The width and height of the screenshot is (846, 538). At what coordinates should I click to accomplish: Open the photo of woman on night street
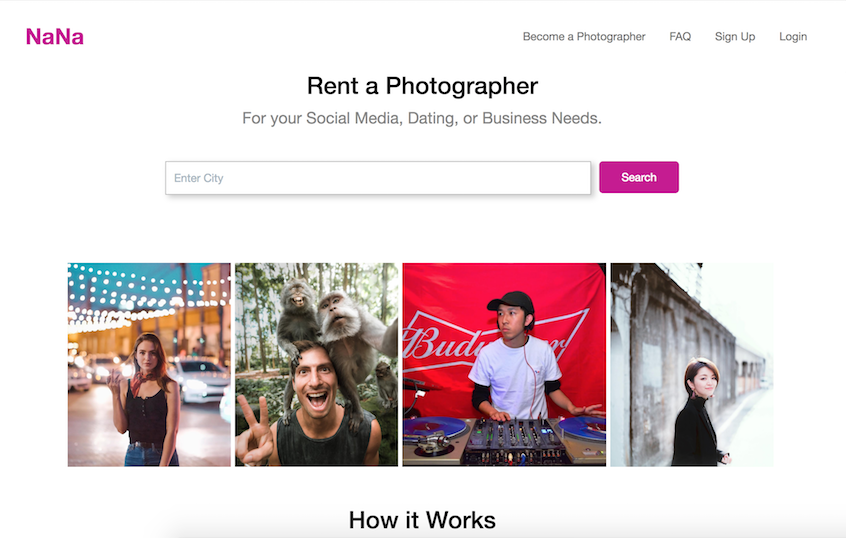pos(149,364)
